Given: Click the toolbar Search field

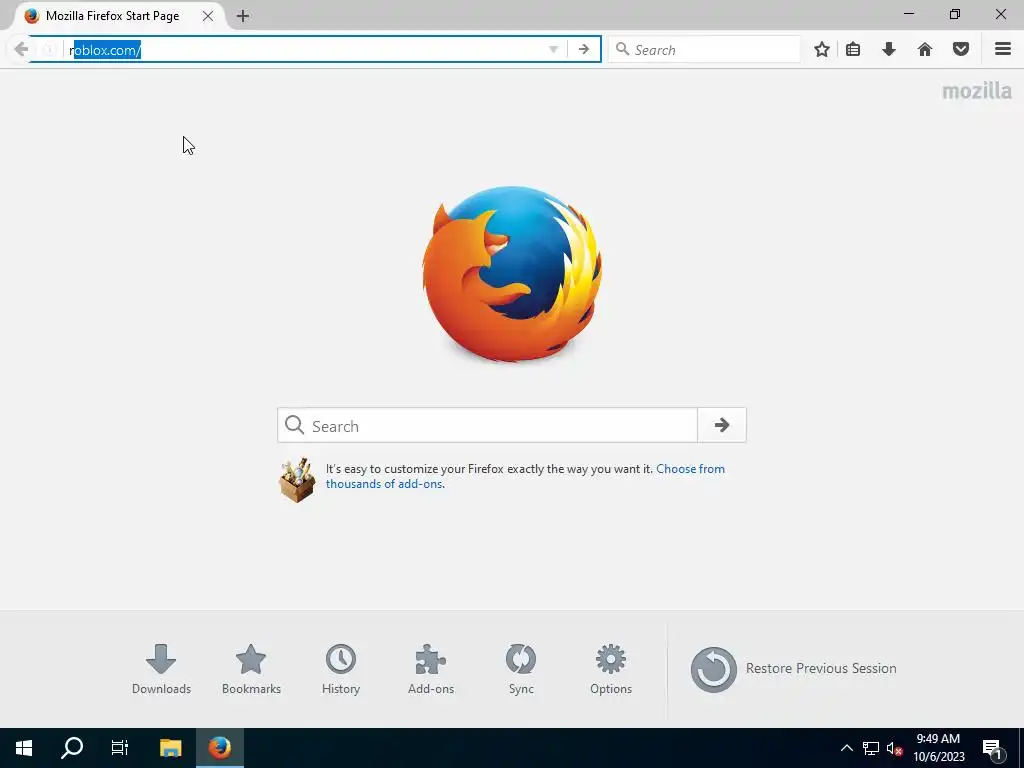Looking at the screenshot, I should point(704,50).
